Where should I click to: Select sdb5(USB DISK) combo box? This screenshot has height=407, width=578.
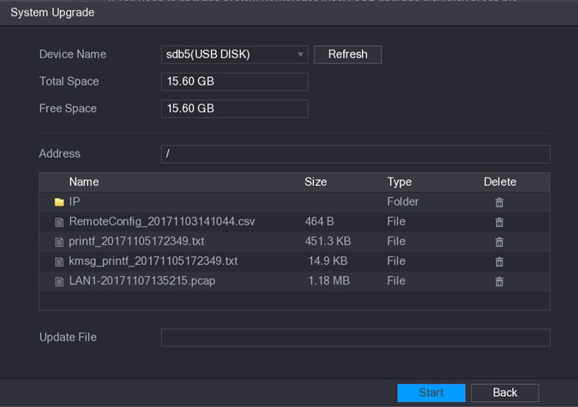point(234,55)
